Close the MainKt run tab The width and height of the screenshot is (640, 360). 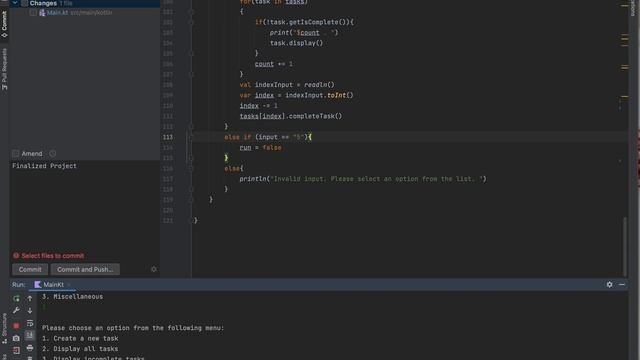pos(69,285)
